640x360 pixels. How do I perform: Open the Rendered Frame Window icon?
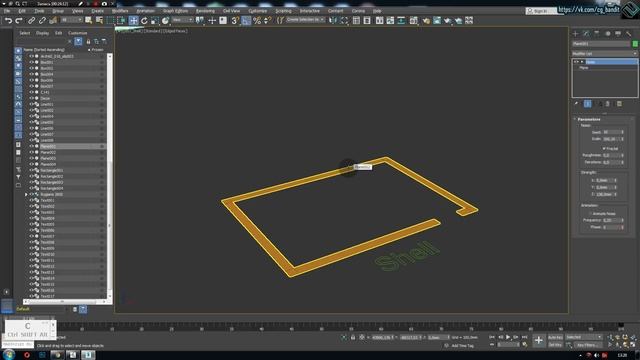coord(437,20)
